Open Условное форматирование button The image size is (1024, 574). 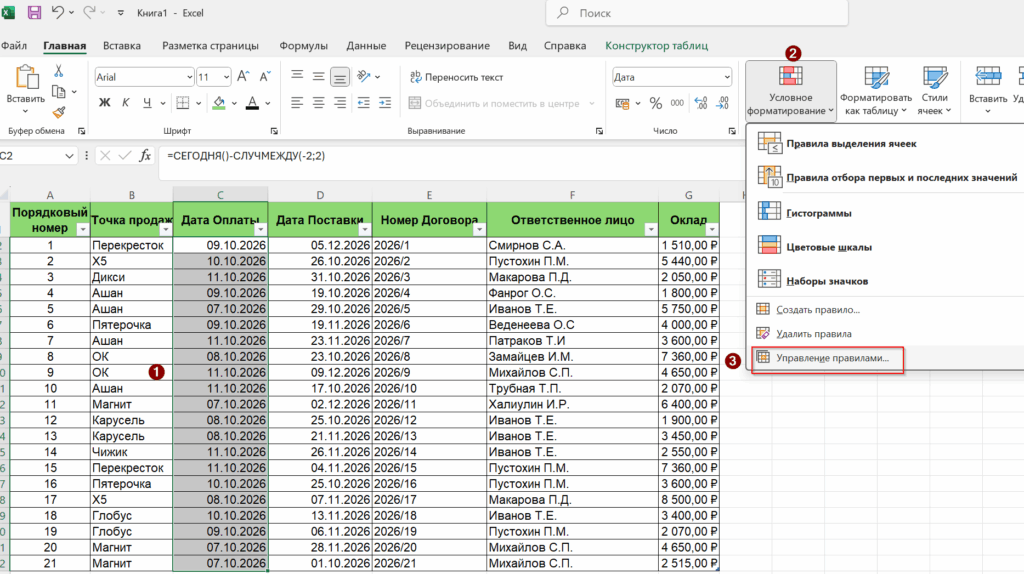pyautogui.click(x=791, y=90)
